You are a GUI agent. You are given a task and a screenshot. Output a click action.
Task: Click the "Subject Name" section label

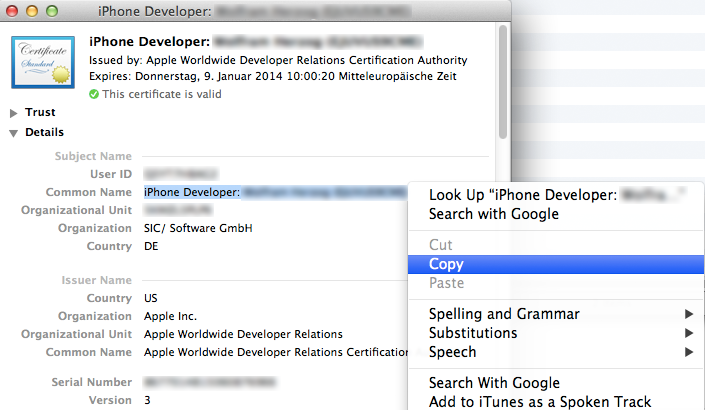coord(93,156)
